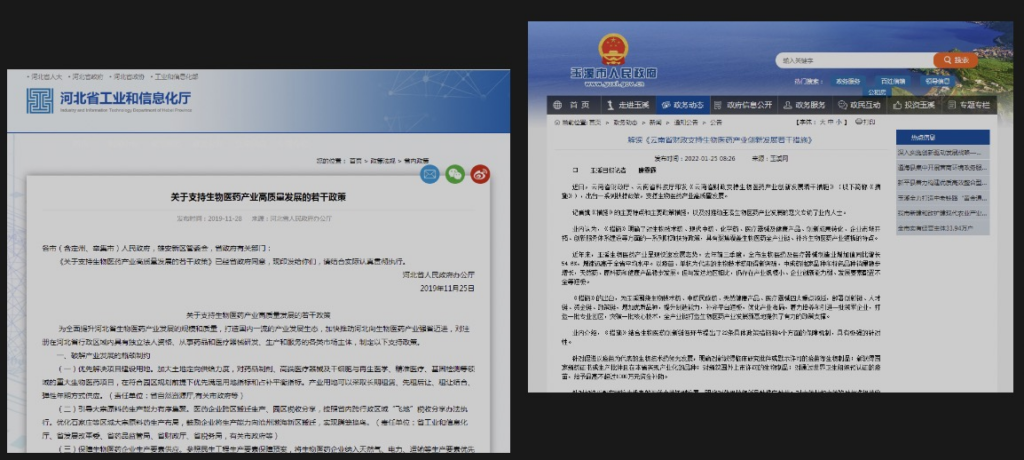This screenshot has width=1024, height=460.
Task: Open the 首页 tab on Yuxi navbar
Action: [x=578, y=105]
